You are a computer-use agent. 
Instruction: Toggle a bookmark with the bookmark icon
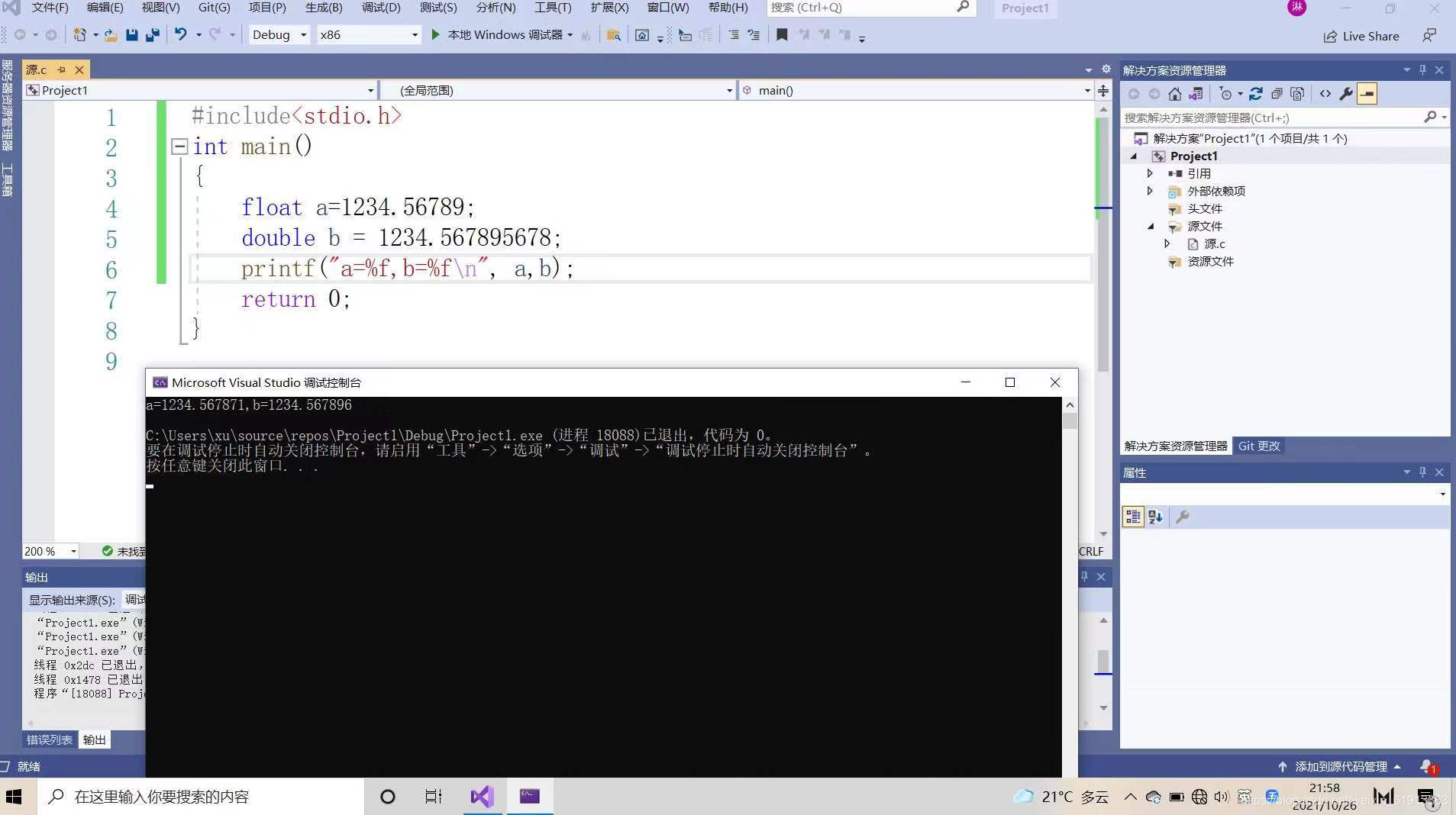(x=782, y=35)
